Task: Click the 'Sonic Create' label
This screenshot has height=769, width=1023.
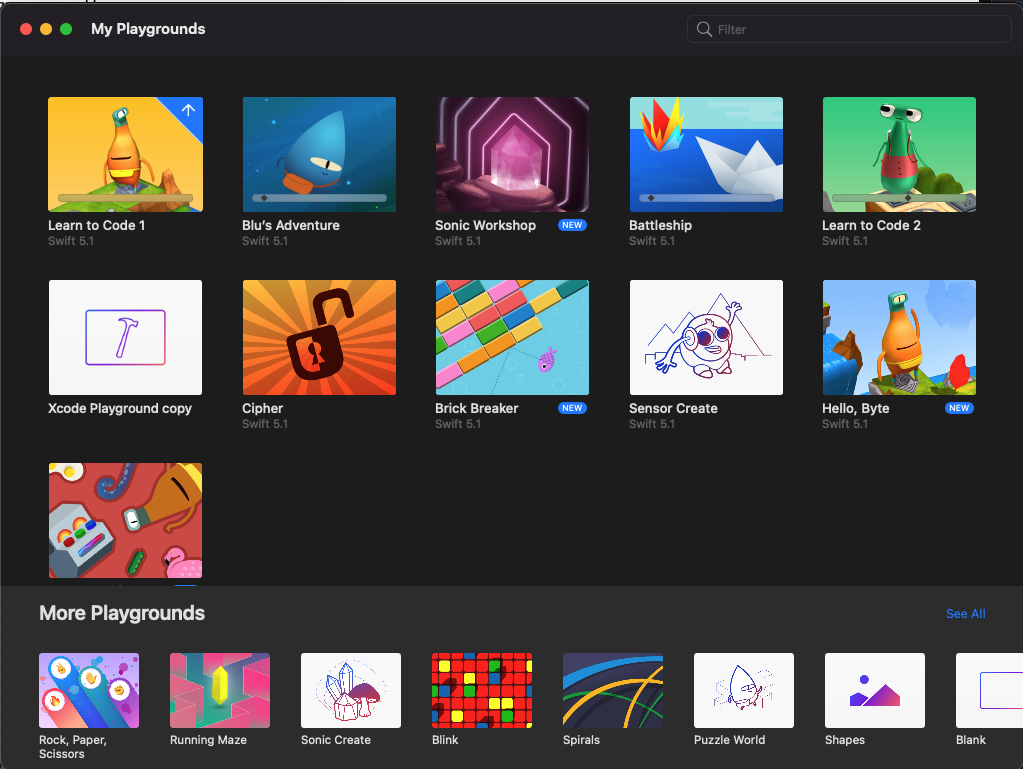Action: pos(335,740)
